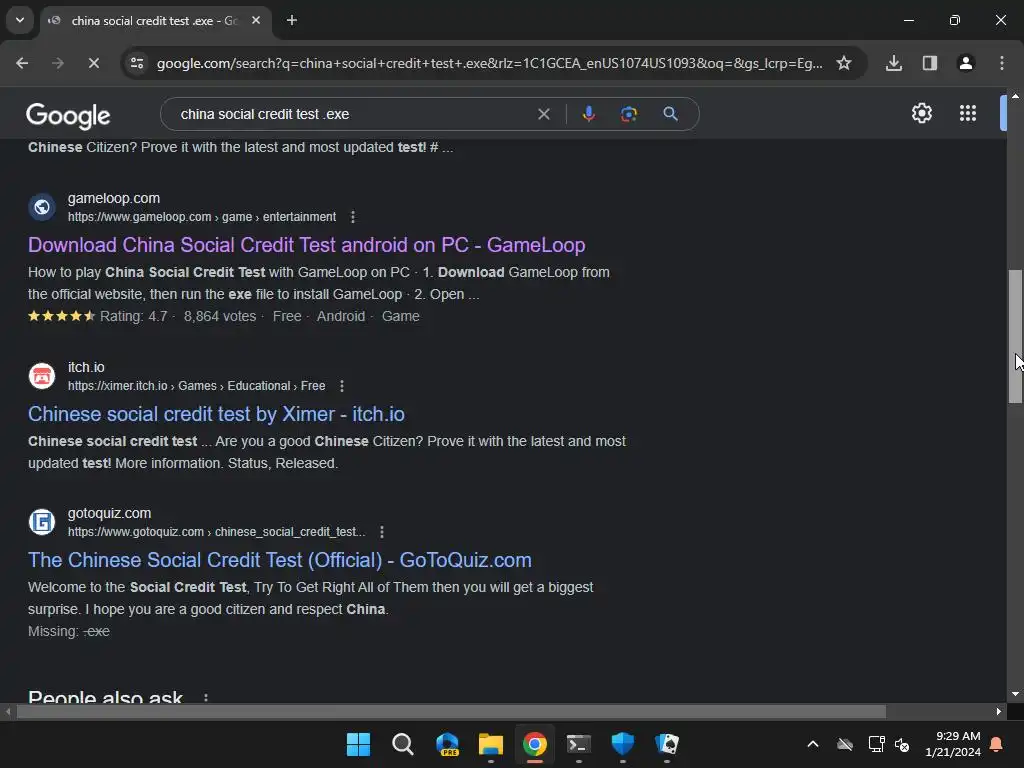
Task: Open Chinese social credit test by Ximer link
Action: click(x=216, y=414)
